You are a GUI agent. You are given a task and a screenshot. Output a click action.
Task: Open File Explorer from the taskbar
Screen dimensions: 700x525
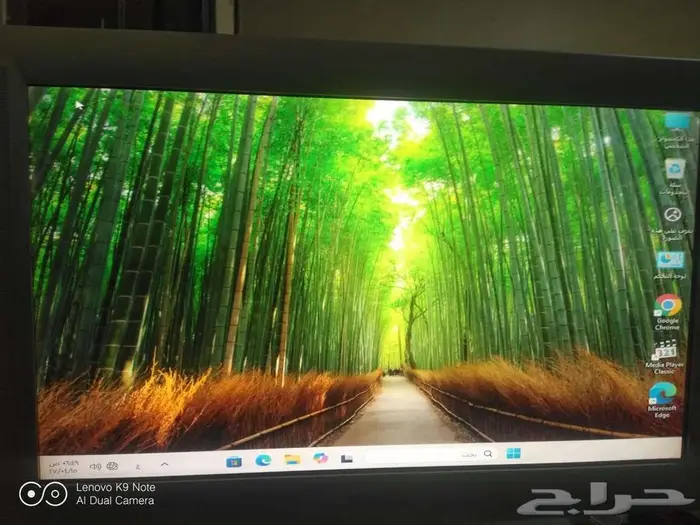coord(292,460)
